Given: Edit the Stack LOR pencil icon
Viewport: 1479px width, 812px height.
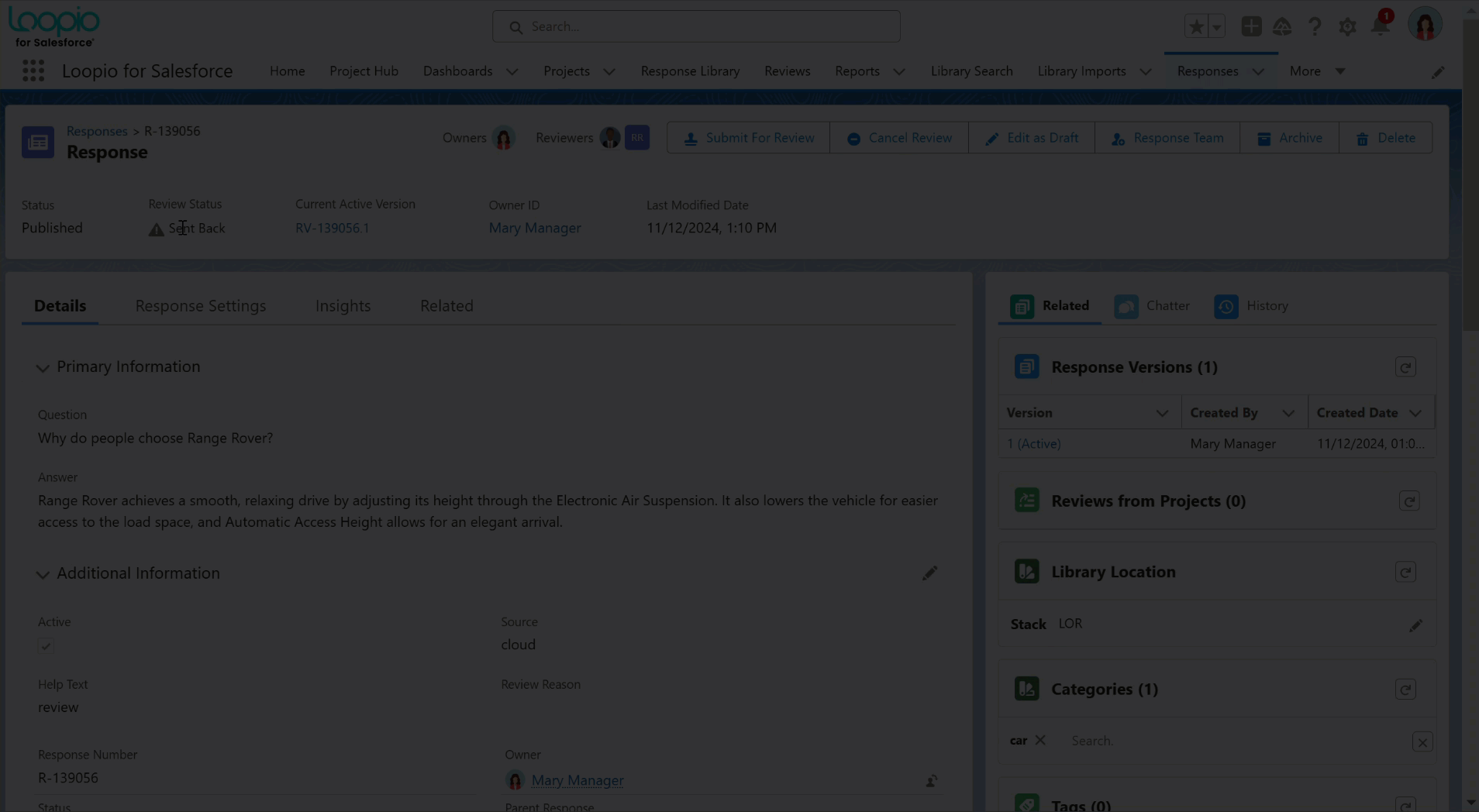Looking at the screenshot, I should coord(1415,625).
